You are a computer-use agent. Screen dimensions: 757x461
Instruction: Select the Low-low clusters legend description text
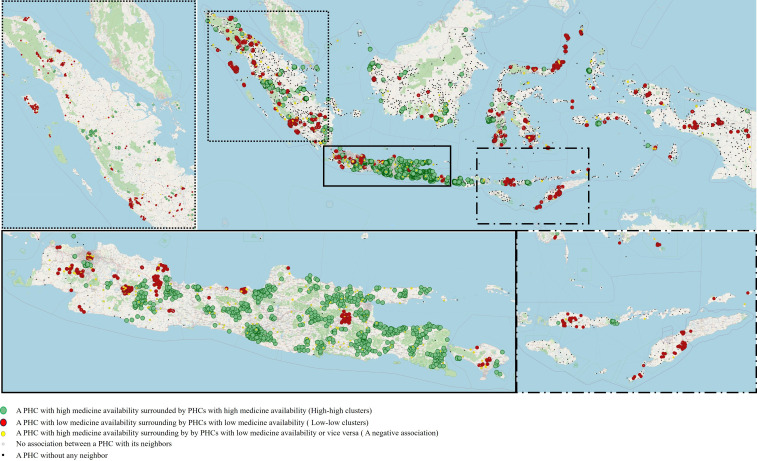pyautogui.click(x=192, y=422)
